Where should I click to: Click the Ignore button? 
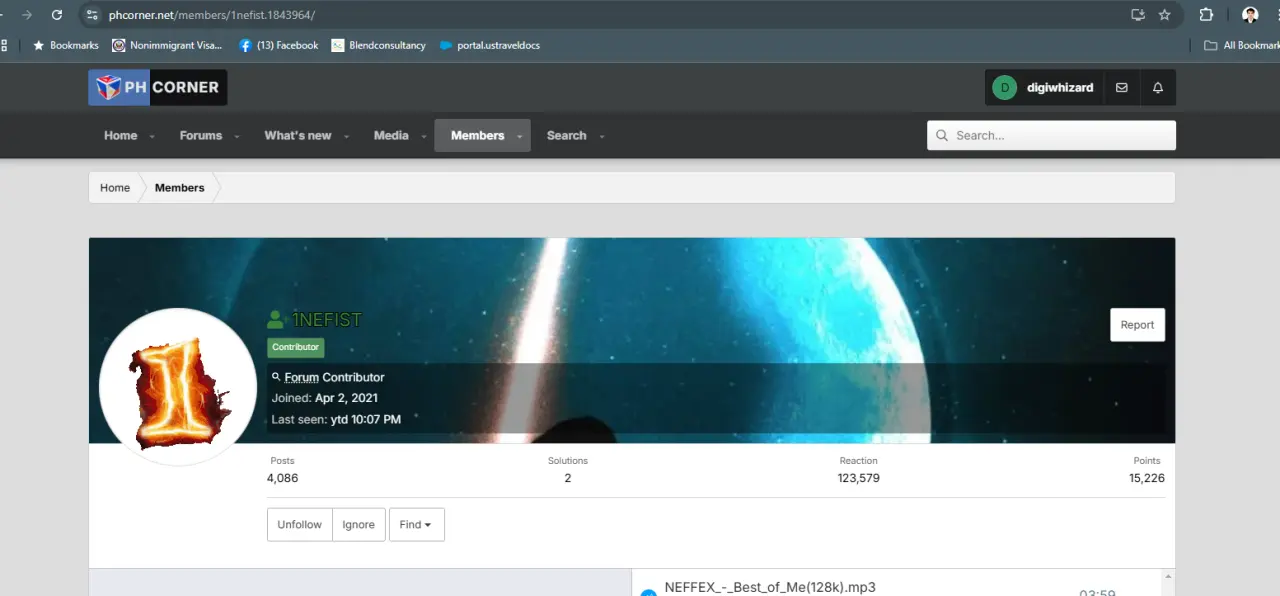[x=358, y=524]
